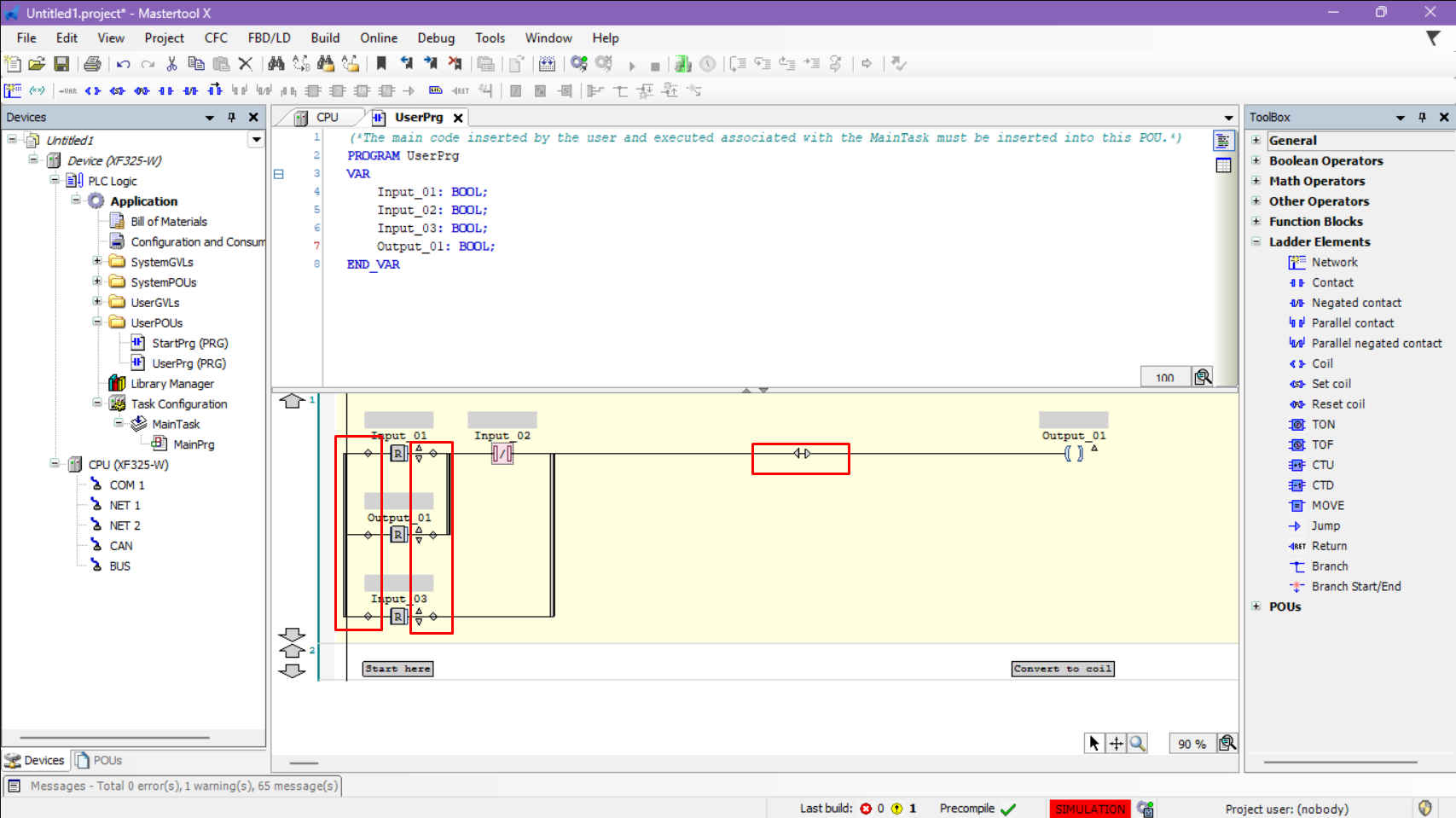Click the Save icon in the toolbar
This screenshot has height=818, width=1456.
point(61,64)
